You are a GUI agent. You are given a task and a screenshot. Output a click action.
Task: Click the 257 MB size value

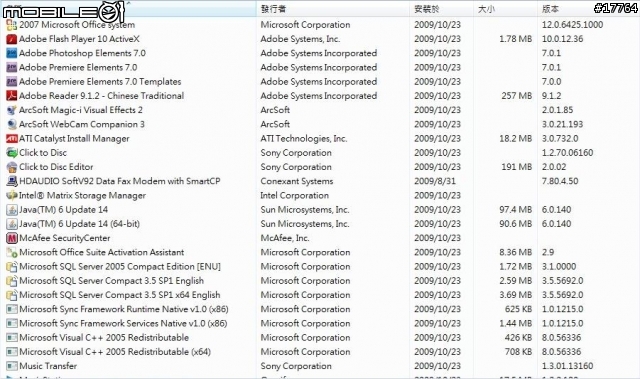pos(517,96)
